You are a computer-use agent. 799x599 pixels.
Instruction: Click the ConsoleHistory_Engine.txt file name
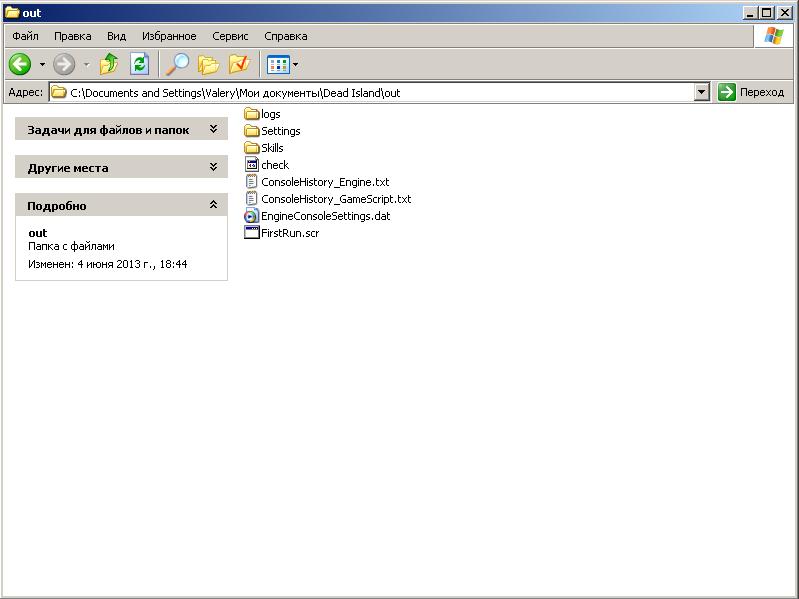tap(325, 182)
